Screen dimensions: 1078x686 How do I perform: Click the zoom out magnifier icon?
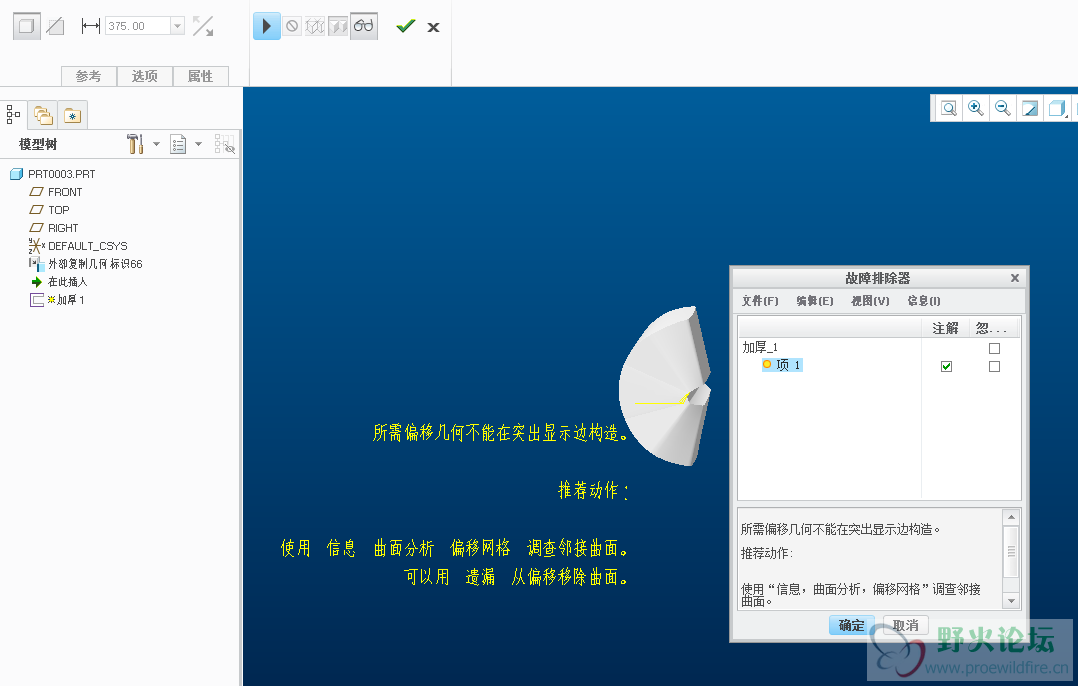pyautogui.click(x=1002, y=108)
